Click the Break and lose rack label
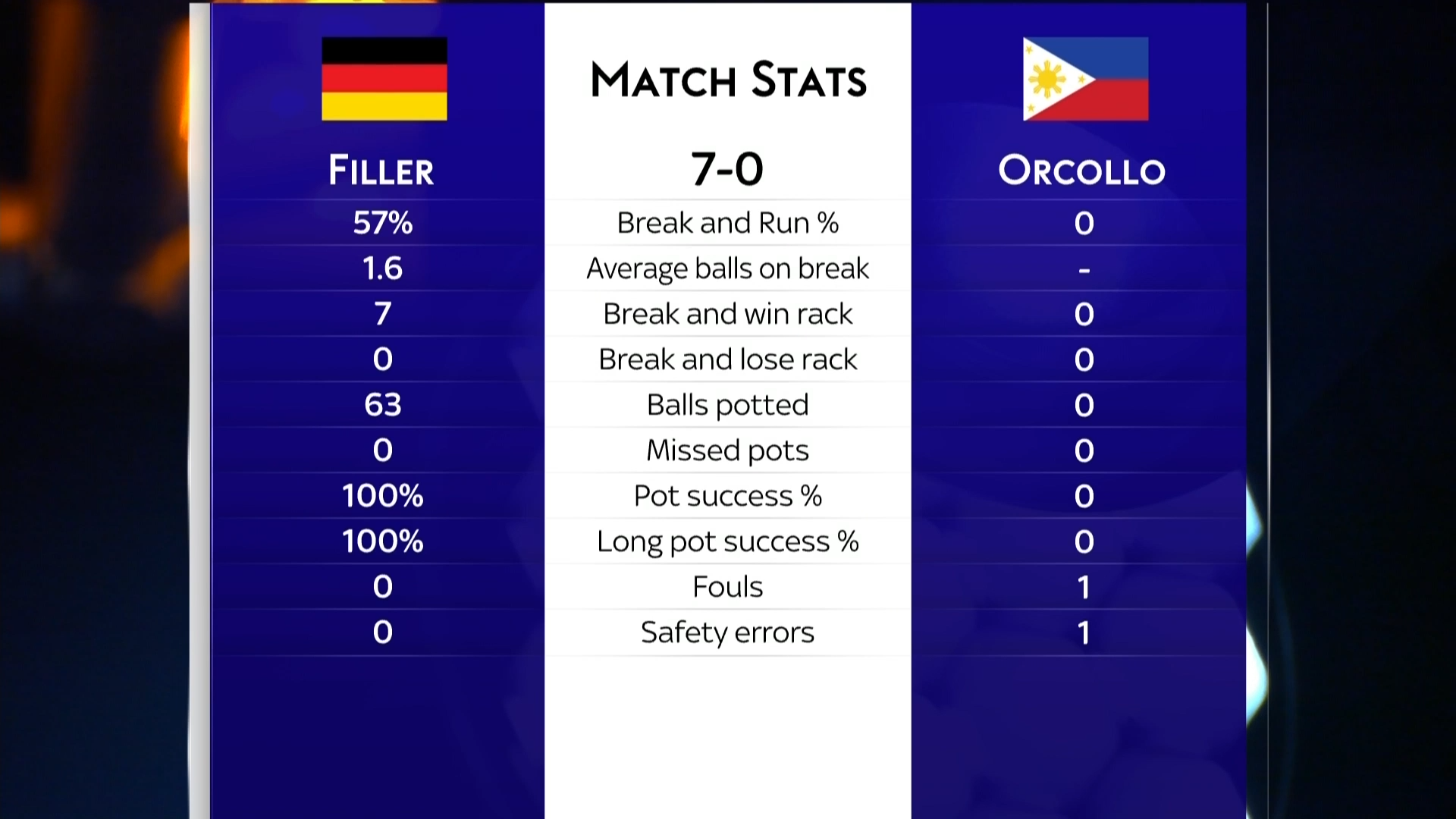1456x819 pixels. 727,359
